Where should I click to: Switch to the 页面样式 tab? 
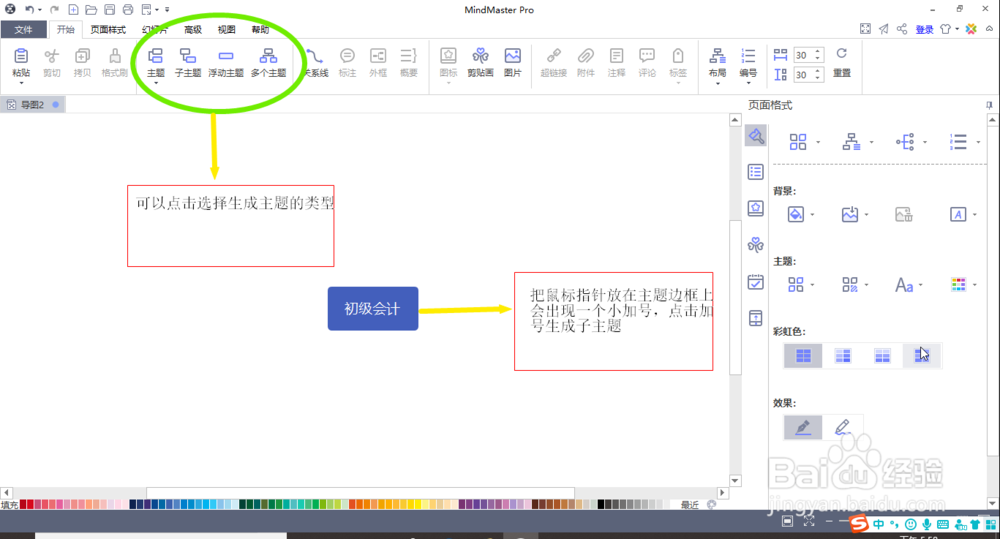click(108, 29)
